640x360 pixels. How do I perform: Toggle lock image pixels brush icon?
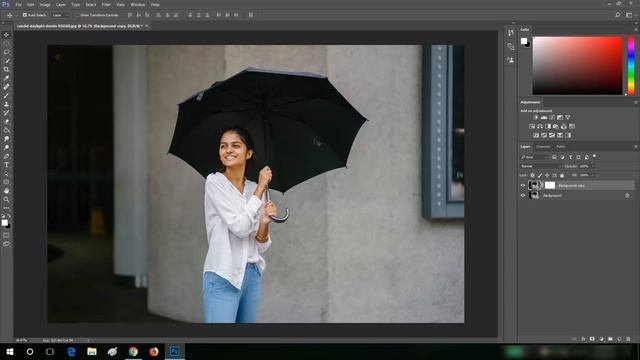tap(540, 176)
